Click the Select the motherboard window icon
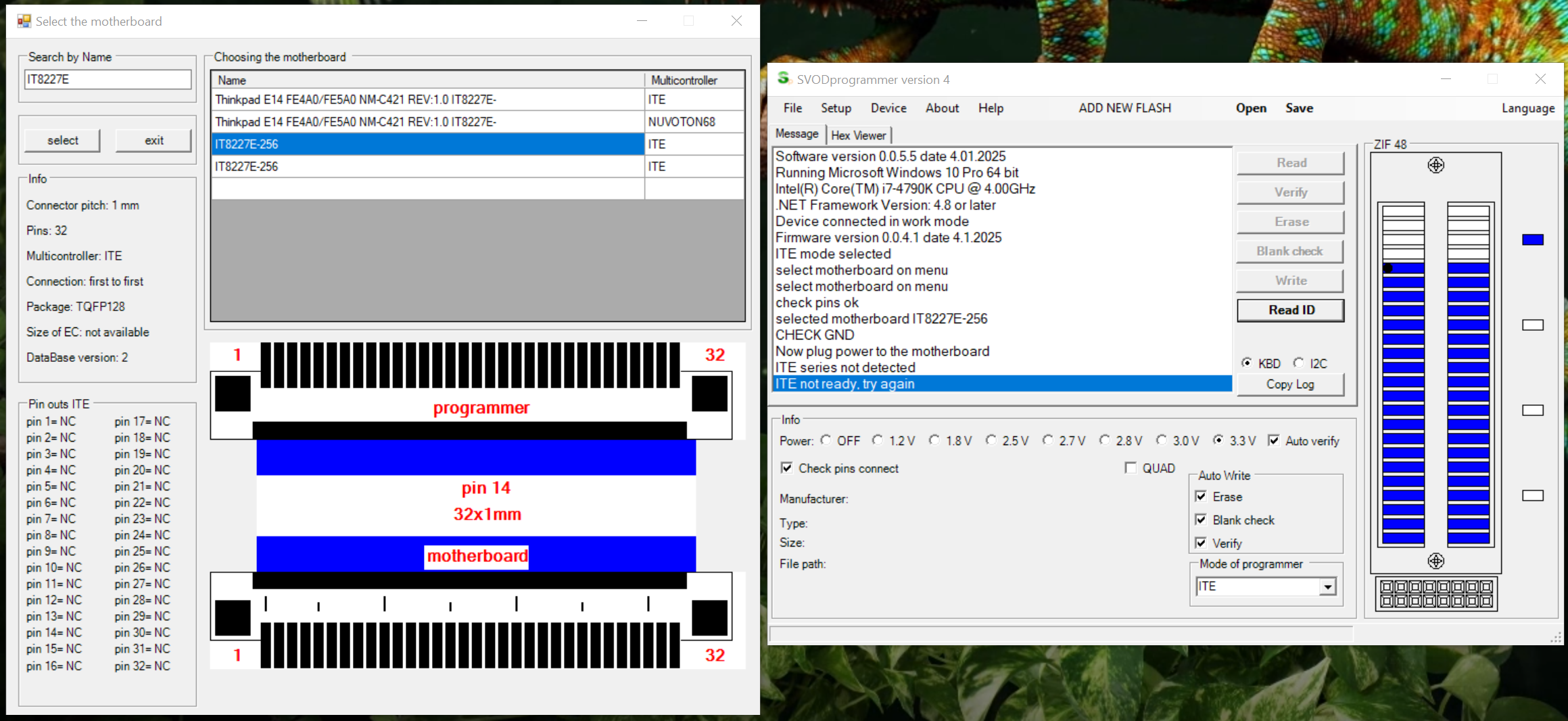 click(24, 21)
